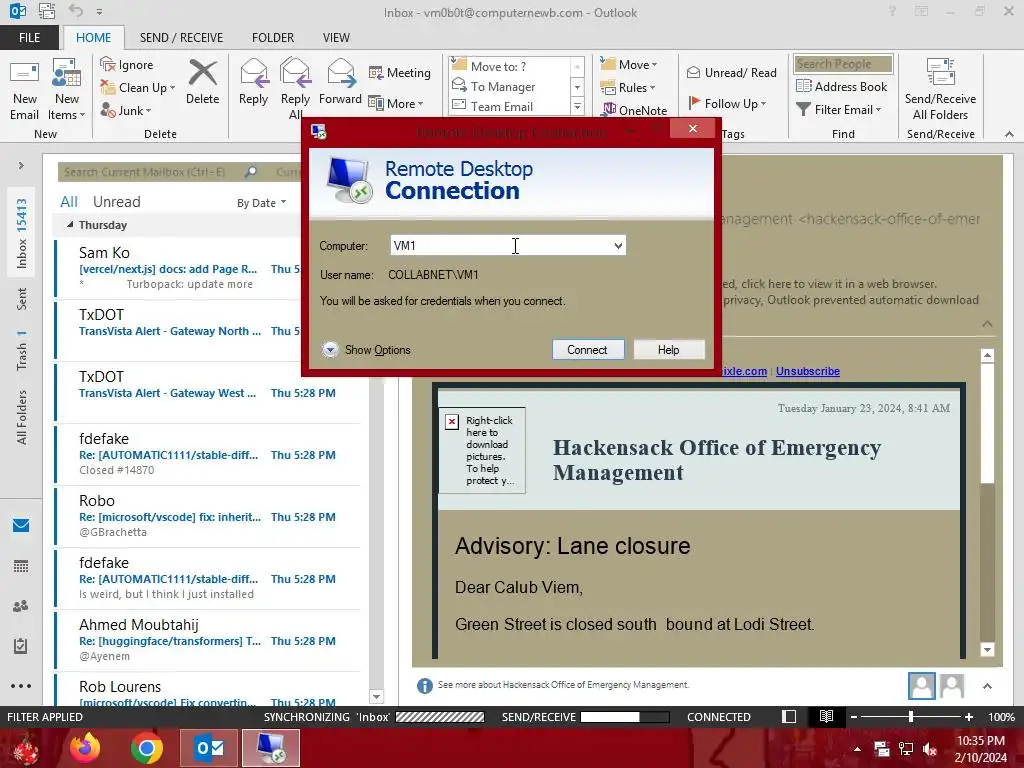Image resolution: width=1024 pixels, height=768 pixels.
Task: Open the Address Book
Action: 842,86
